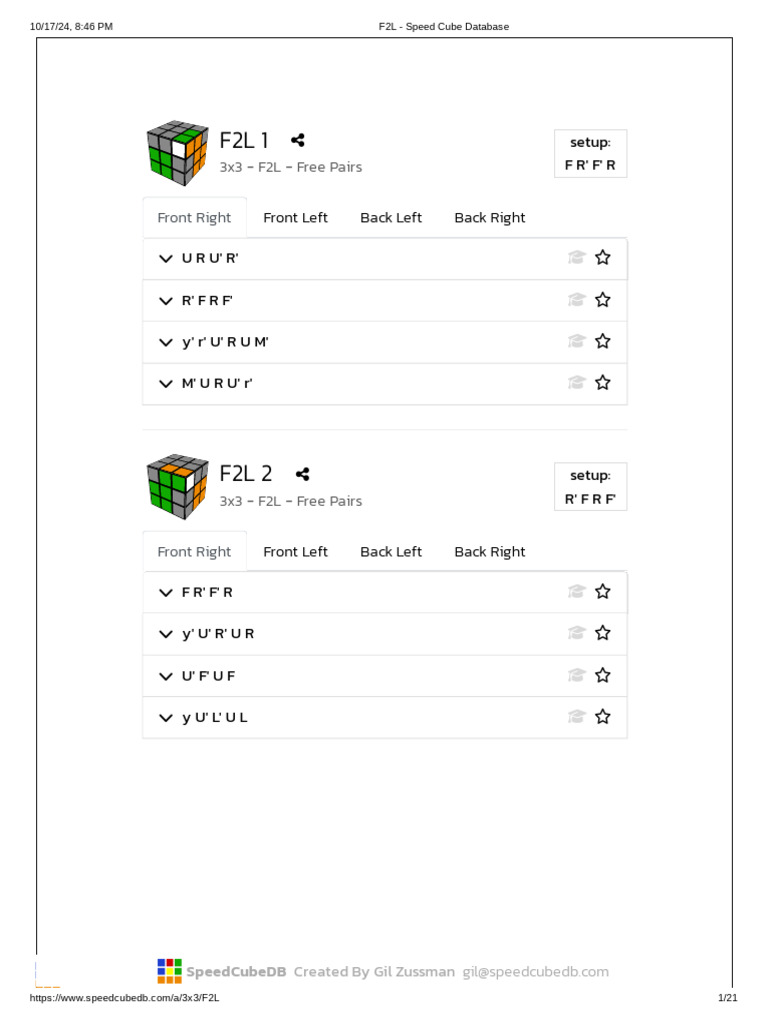Viewport: 768px width, 1024px height.
Task: Click the share icon next to F2L 1
Action: click(x=298, y=141)
